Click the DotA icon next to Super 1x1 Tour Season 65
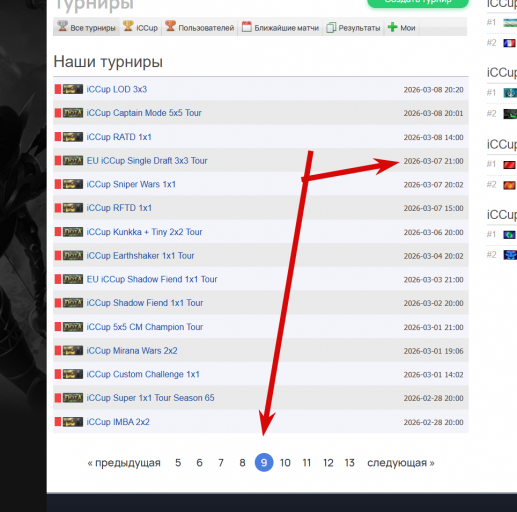This screenshot has width=517, height=512. pos(73,398)
